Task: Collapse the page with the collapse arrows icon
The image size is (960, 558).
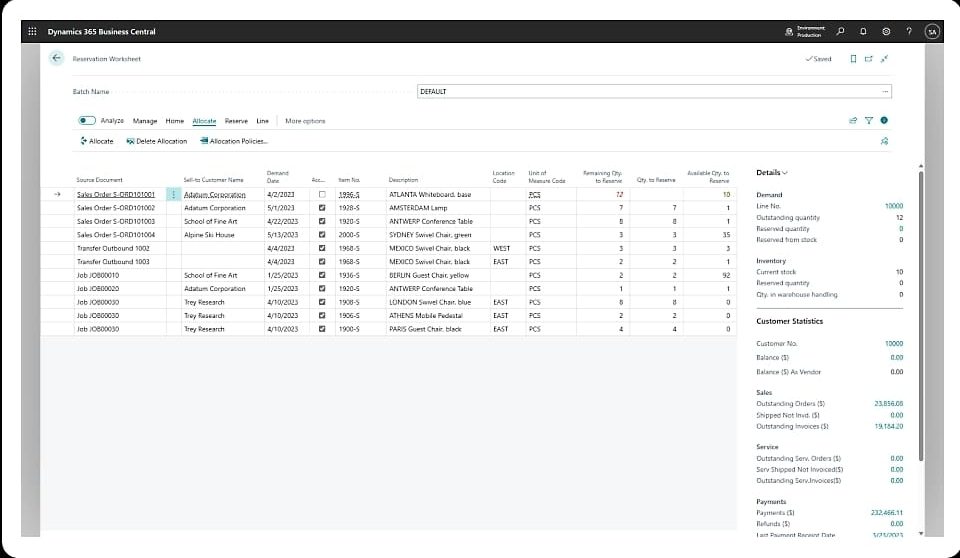Action: click(x=884, y=59)
